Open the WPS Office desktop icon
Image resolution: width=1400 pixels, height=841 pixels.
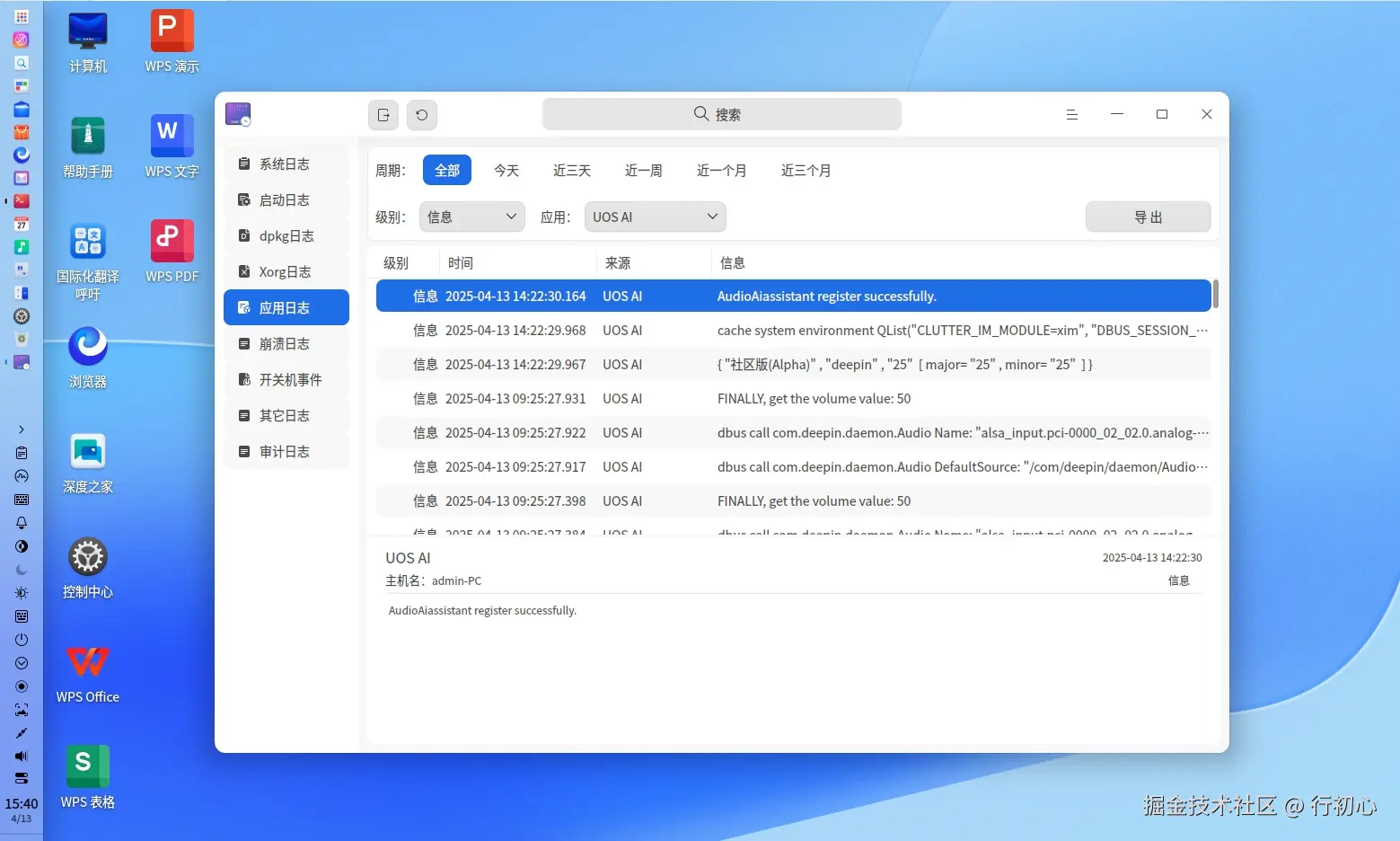click(88, 674)
